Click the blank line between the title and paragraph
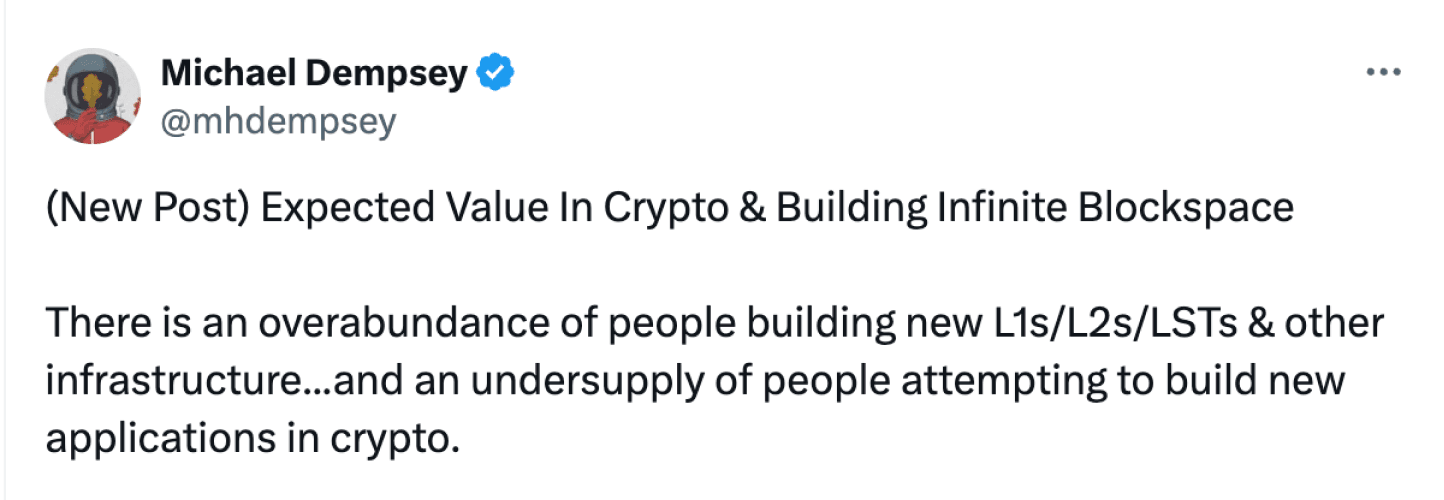1444x500 pixels. click(x=700, y=266)
